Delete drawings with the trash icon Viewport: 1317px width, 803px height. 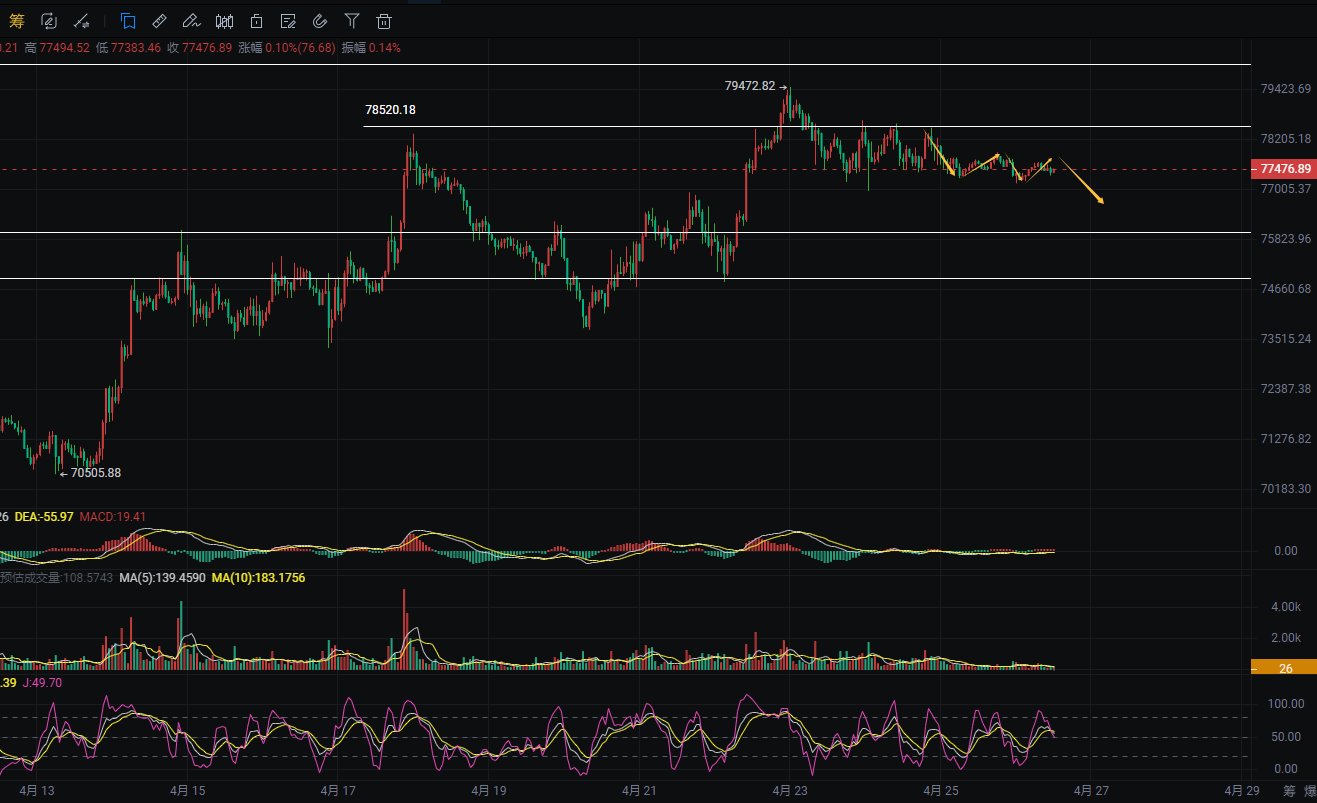[384, 20]
